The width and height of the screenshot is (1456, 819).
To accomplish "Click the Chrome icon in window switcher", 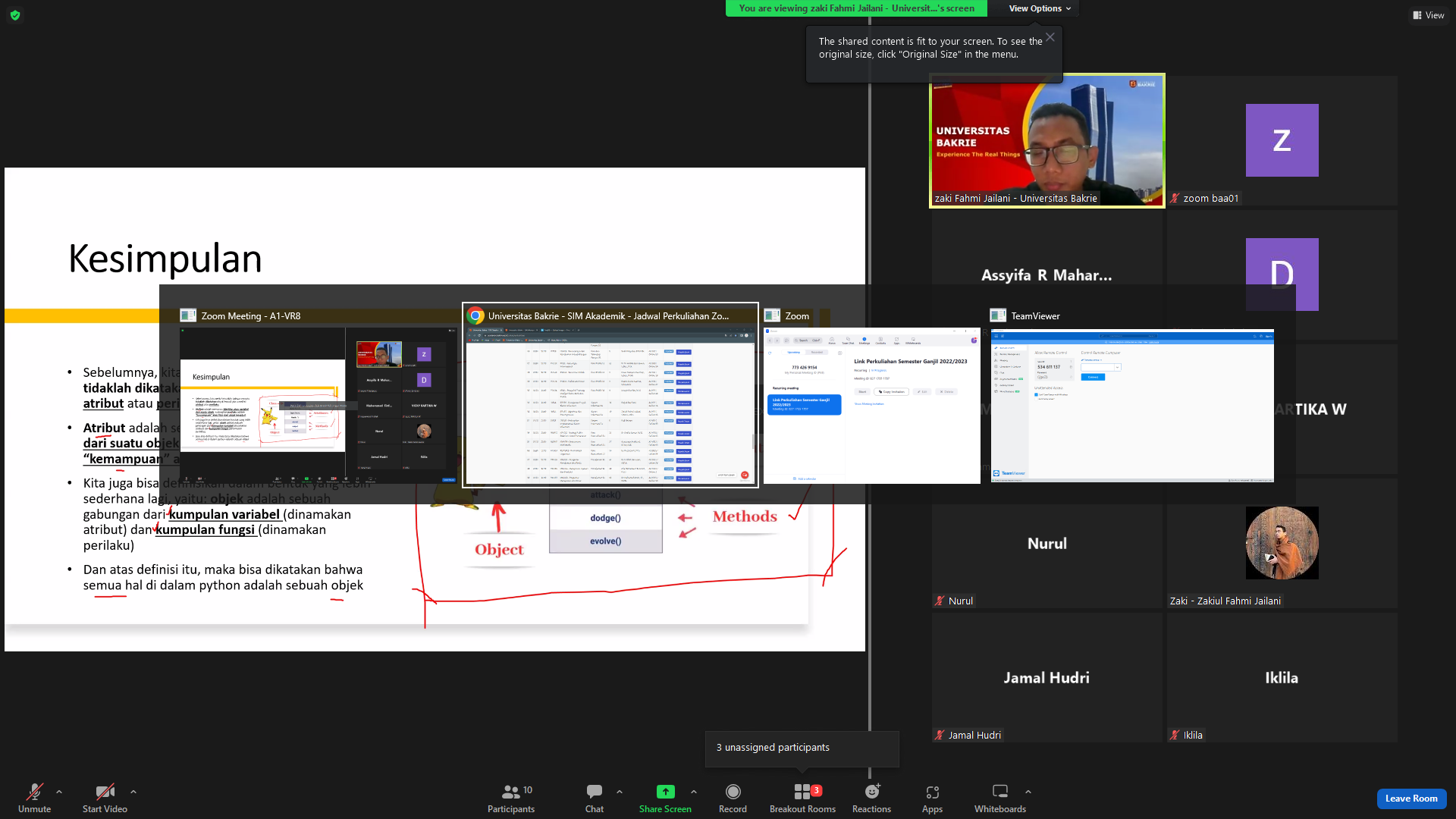I will tap(475, 315).
